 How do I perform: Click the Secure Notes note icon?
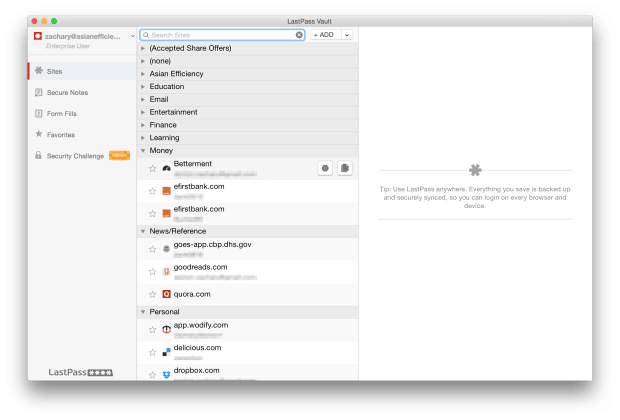38,92
